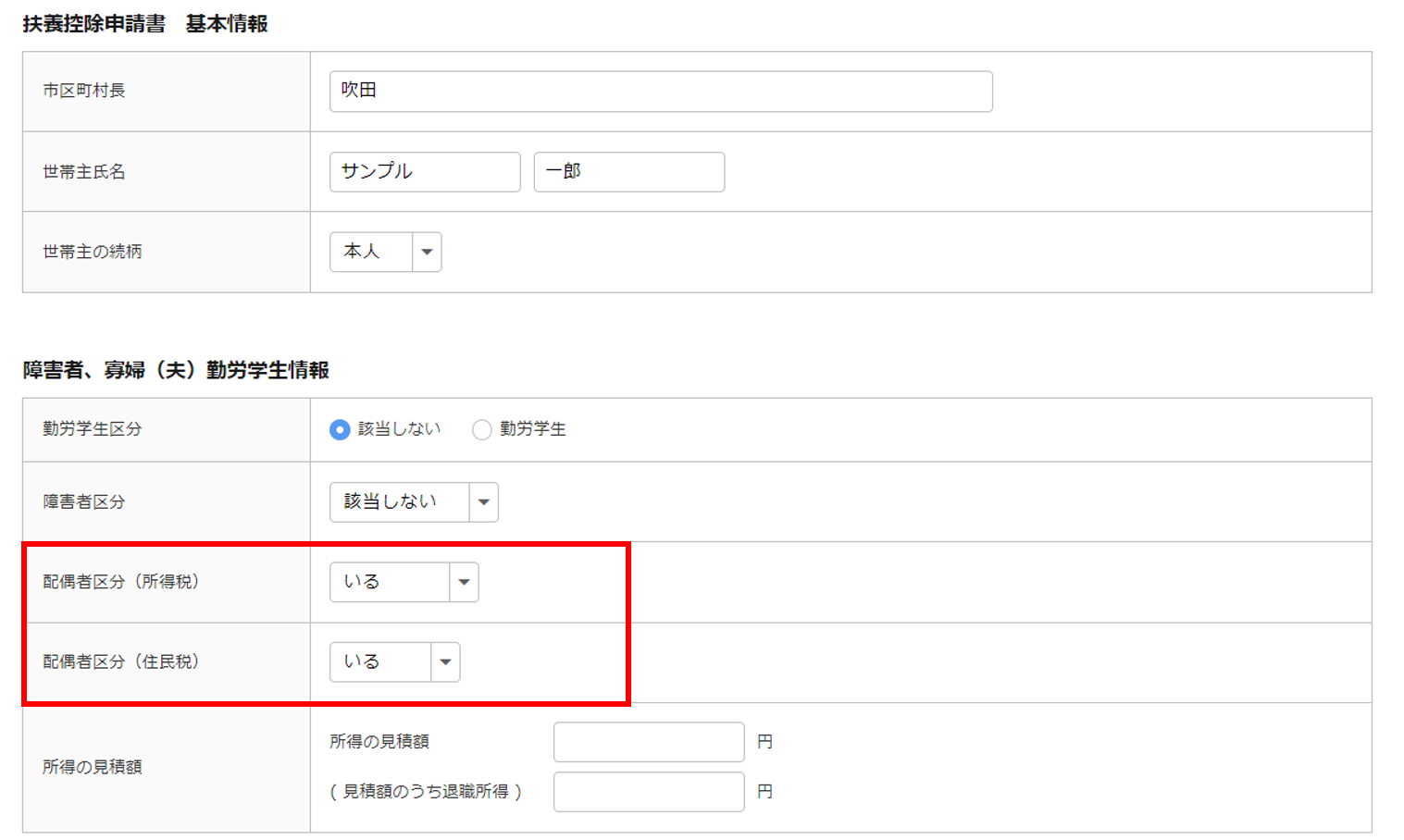
Task: Click the arrow icon on the 世帯主の続柄 selector
Action: click(x=427, y=252)
